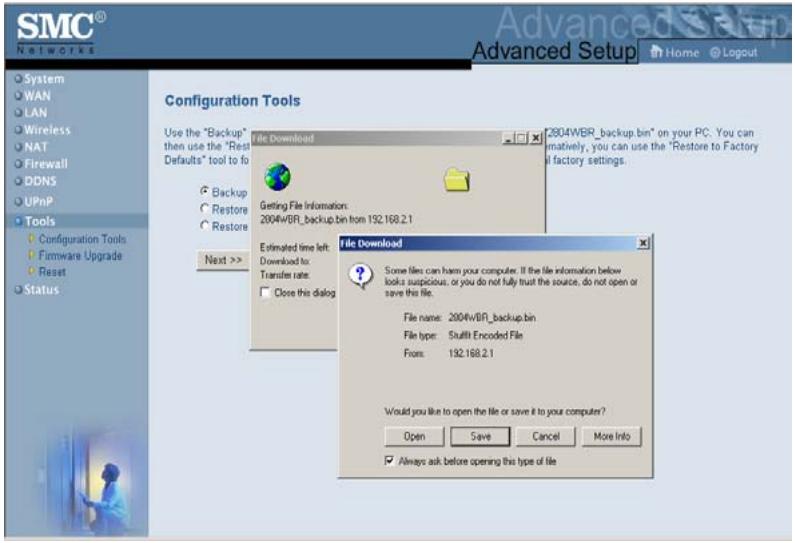The height and width of the screenshot is (543, 795).
Task: Click the Stuffit Encoded File type text
Action: click(x=485, y=335)
